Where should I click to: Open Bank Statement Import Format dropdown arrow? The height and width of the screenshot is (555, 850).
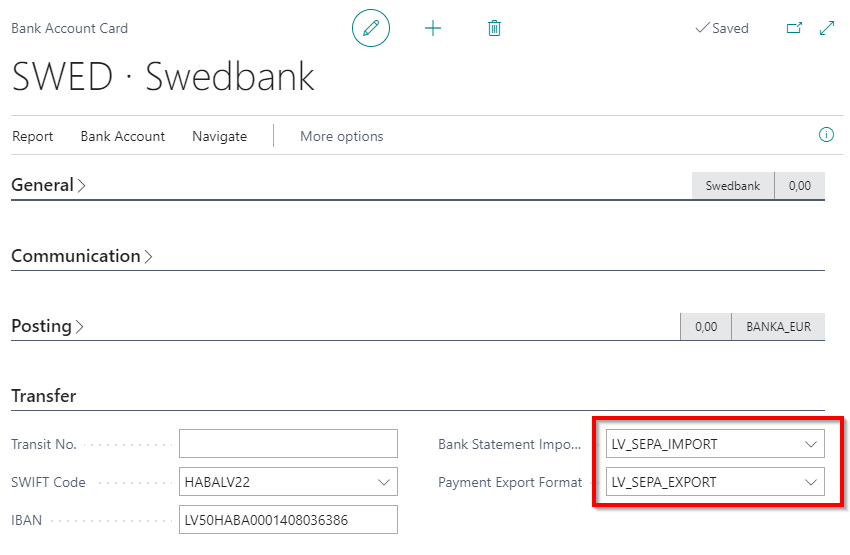pos(810,444)
